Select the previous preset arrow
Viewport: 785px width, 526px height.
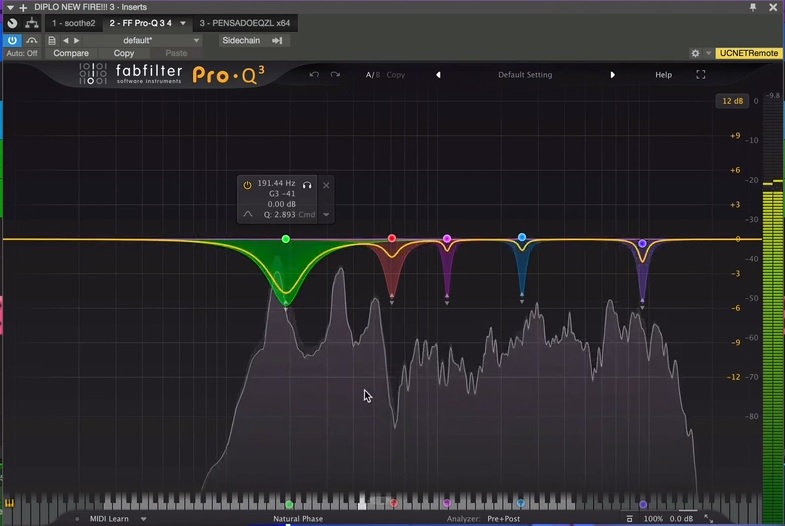click(438, 75)
